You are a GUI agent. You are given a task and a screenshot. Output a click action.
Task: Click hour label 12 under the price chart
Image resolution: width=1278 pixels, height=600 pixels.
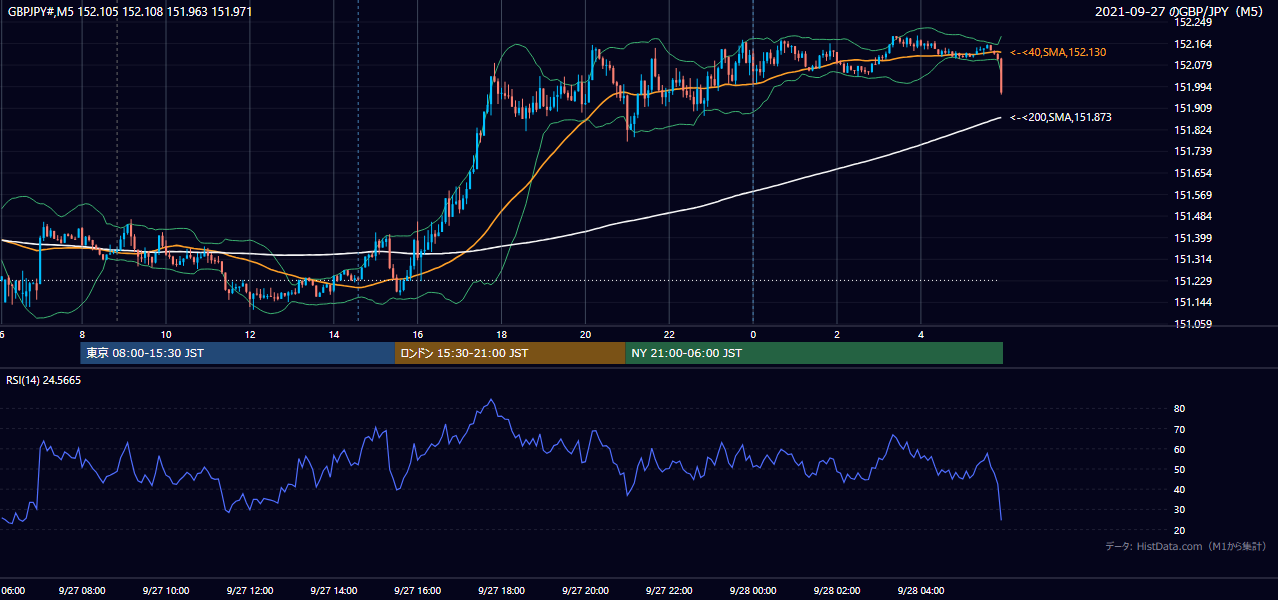coord(250,335)
